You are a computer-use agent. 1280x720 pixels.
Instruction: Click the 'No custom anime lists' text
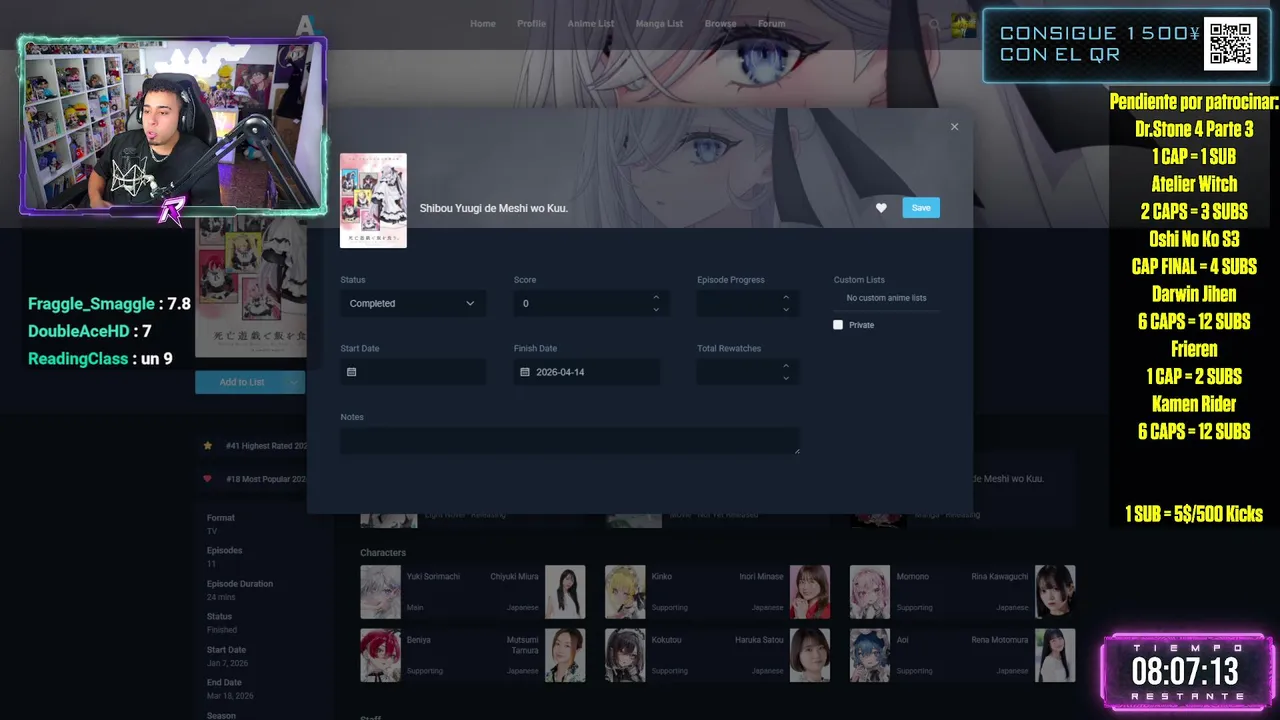coord(886,298)
